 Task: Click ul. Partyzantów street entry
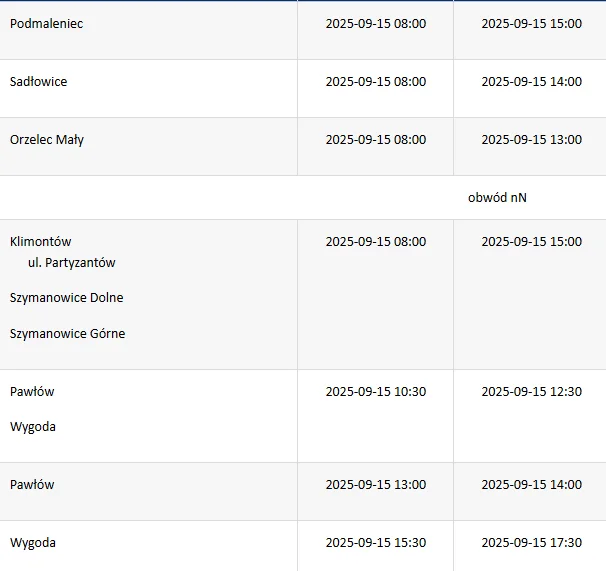coord(71,263)
